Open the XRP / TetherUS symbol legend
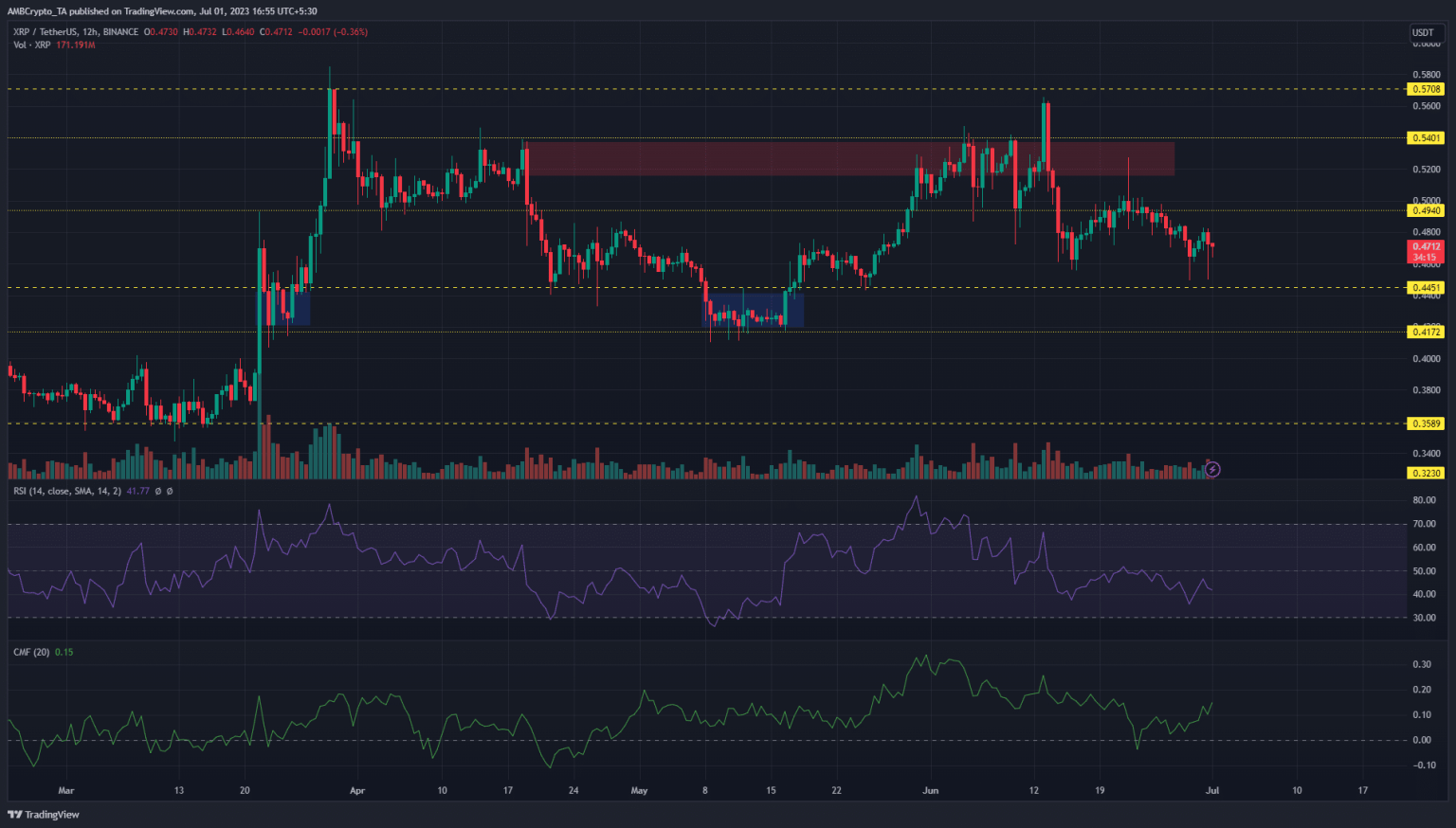Viewport: 1456px width, 828px height. [46, 31]
